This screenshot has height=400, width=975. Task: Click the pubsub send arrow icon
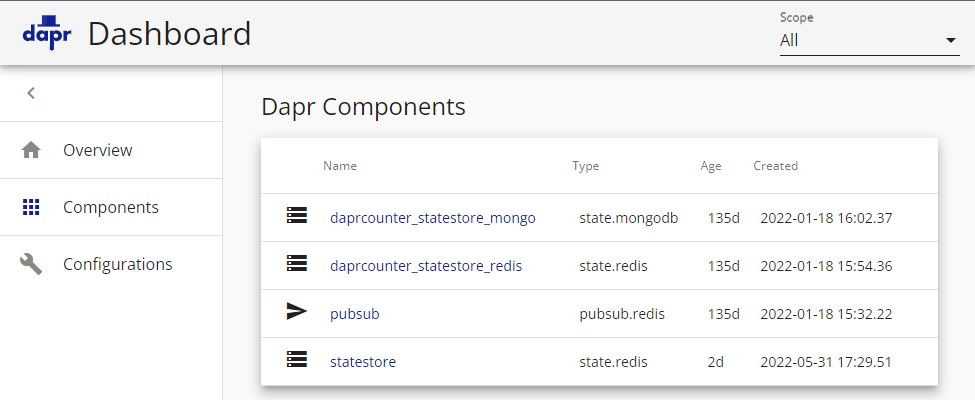point(296,312)
